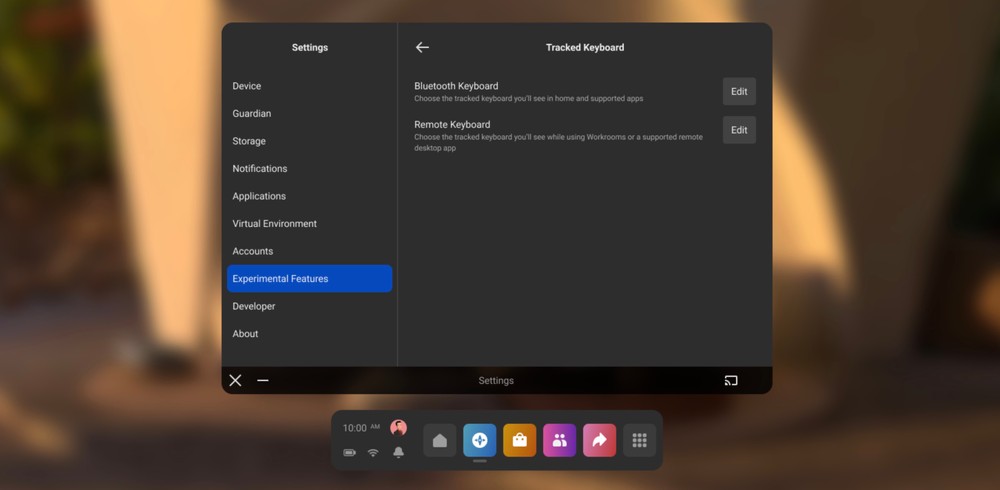
Task: Edit the Bluetooth Keyboard setting
Action: (x=739, y=91)
